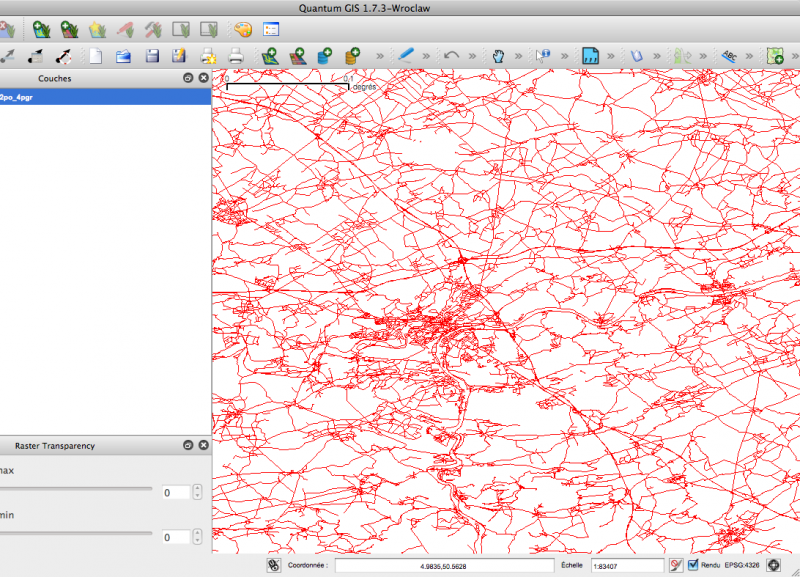Click the Undo arrow icon

click(x=451, y=56)
